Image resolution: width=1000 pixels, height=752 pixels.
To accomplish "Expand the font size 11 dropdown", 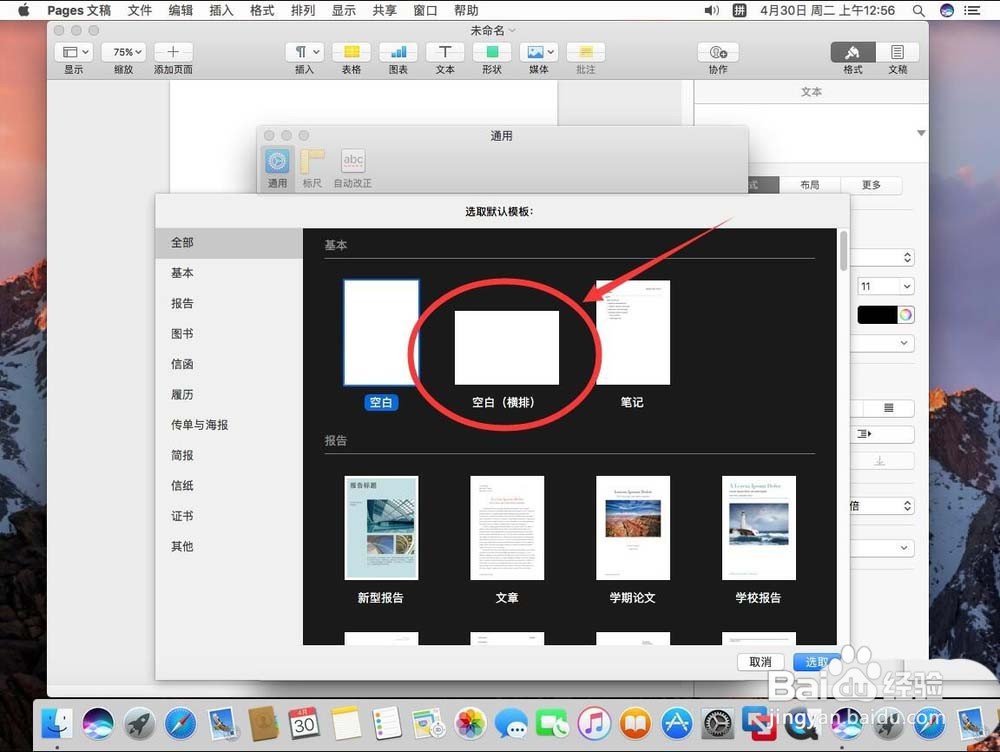I will coord(886,286).
